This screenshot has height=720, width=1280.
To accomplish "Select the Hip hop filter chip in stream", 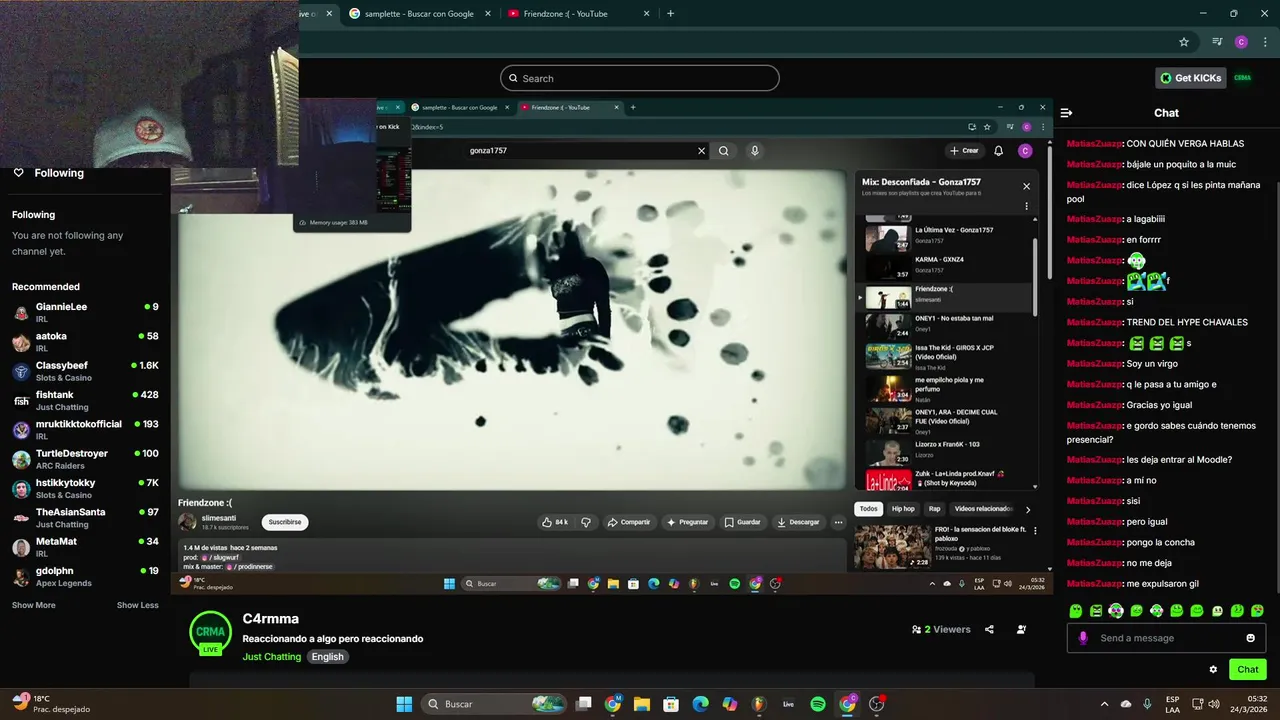I will [903, 509].
